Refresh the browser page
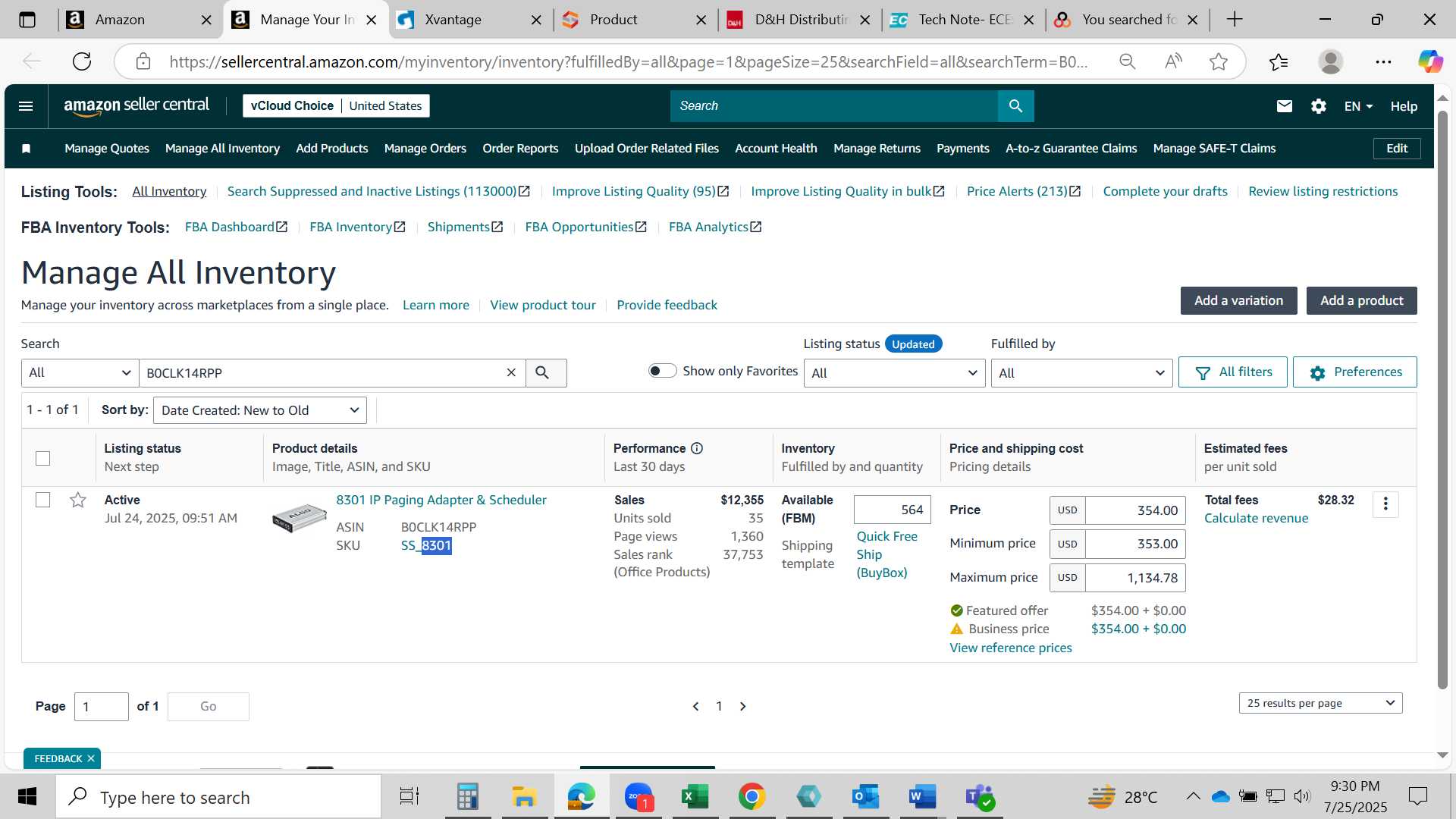1456x819 pixels. [82, 61]
